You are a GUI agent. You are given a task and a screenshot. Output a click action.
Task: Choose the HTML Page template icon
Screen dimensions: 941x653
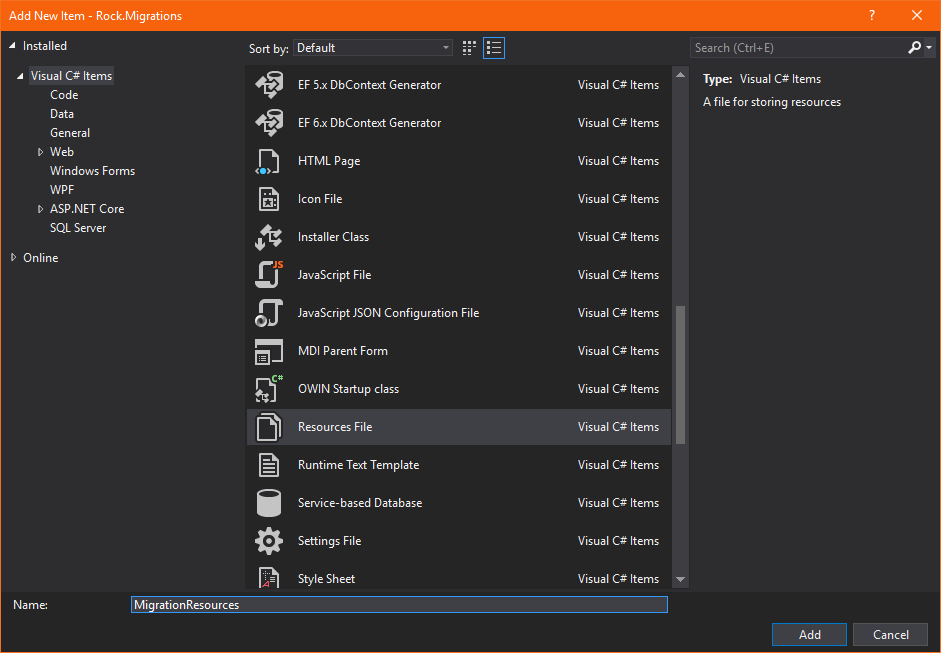(x=268, y=161)
